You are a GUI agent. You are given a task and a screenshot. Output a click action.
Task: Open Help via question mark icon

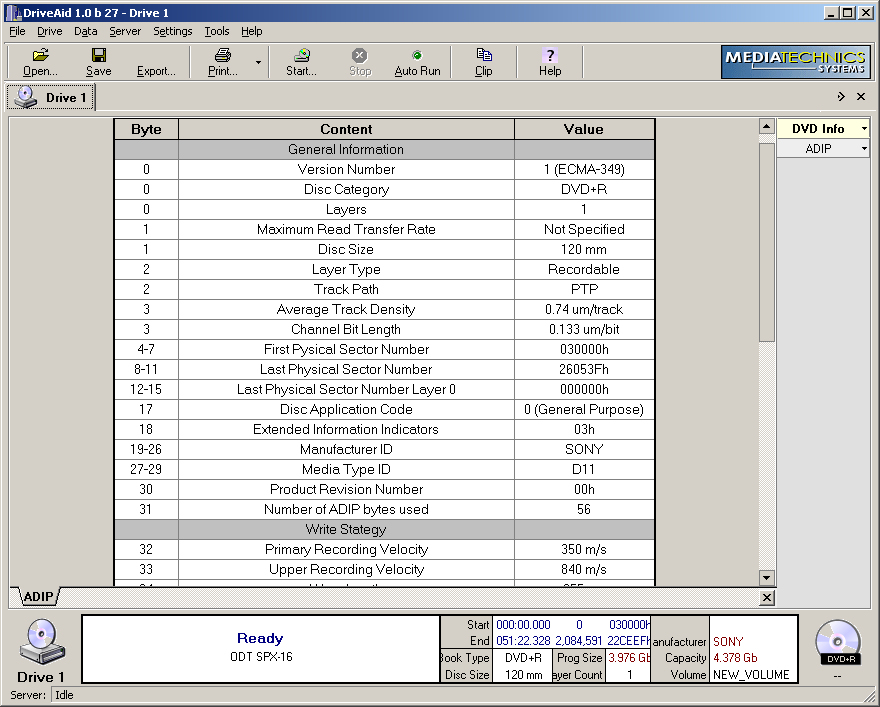point(550,56)
